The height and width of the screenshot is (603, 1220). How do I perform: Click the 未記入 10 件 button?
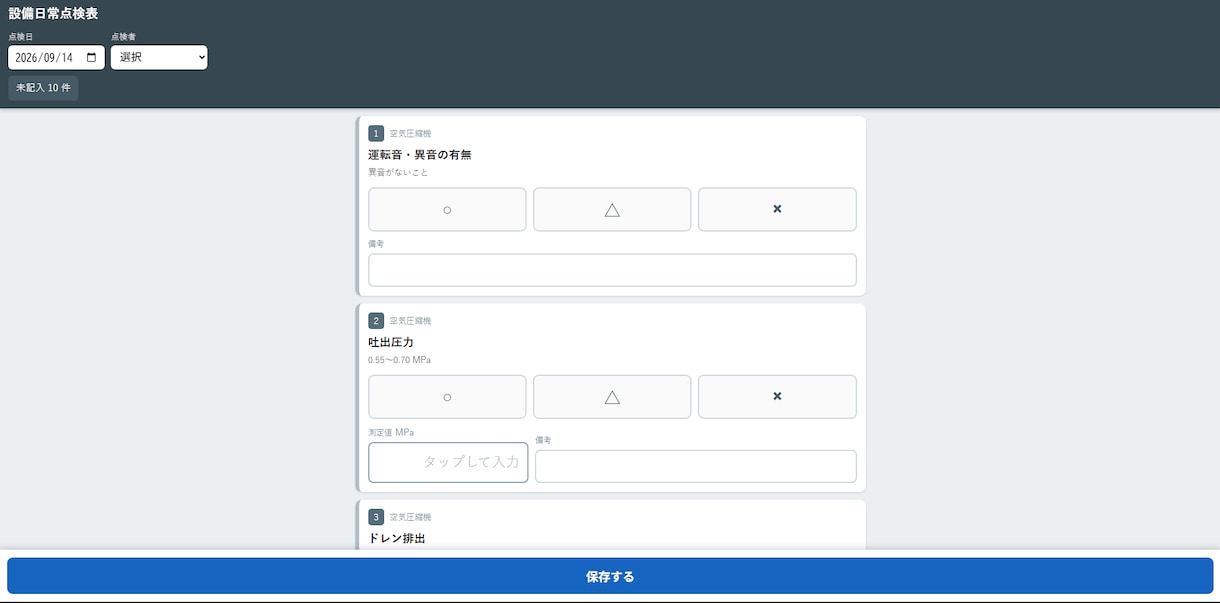(x=43, y=88)
